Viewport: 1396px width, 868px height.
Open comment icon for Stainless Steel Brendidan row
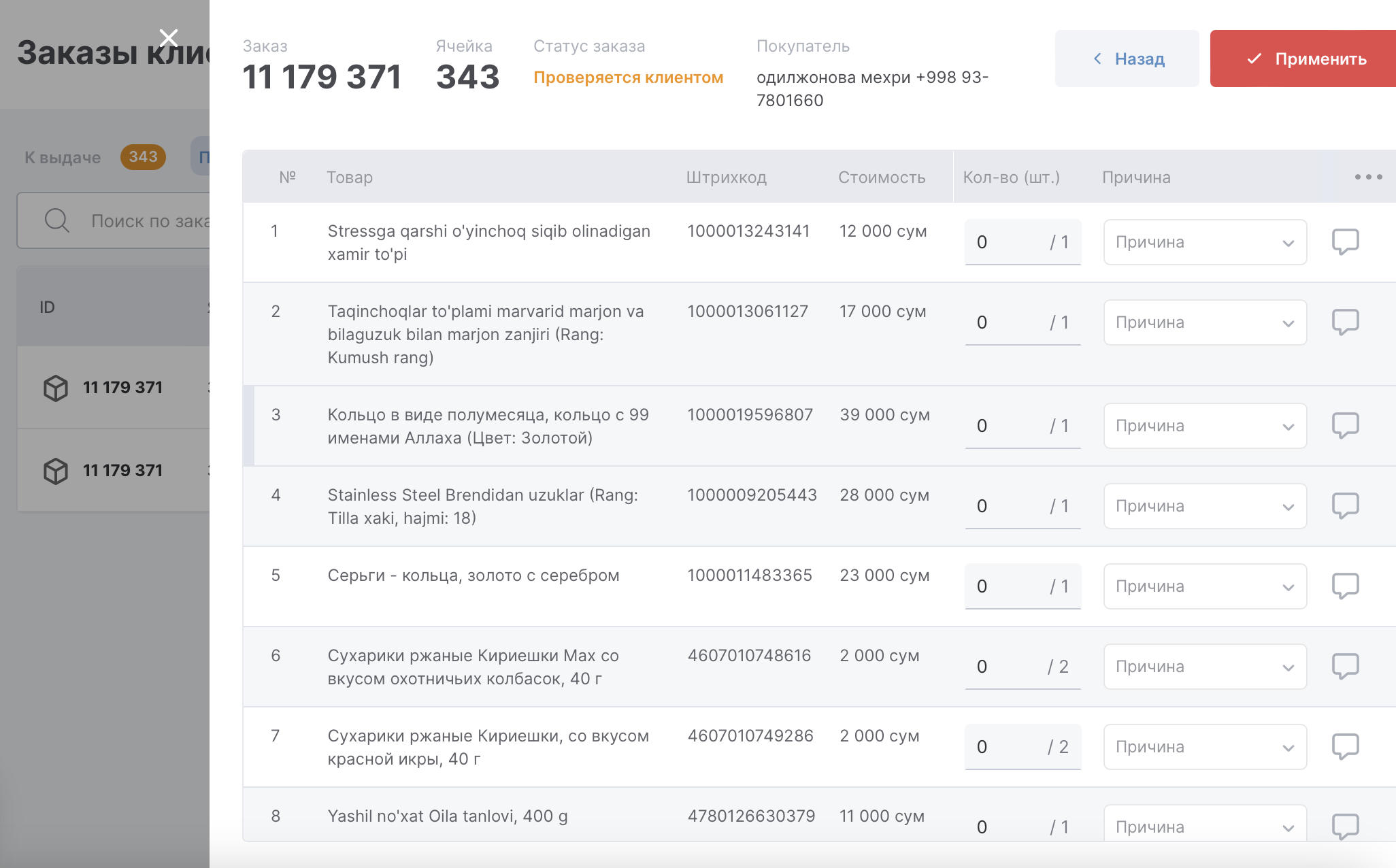point(1344,505)
